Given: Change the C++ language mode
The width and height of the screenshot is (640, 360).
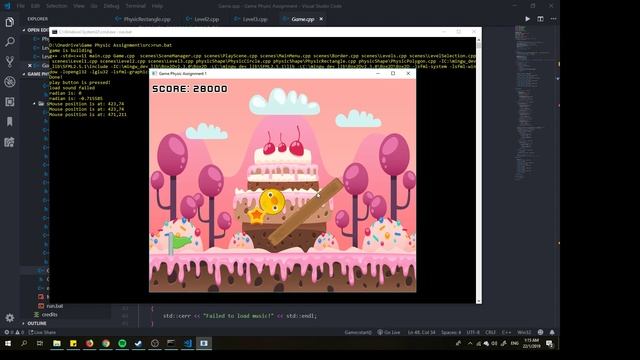Looking at the screenshot, I should pos(507,332).
